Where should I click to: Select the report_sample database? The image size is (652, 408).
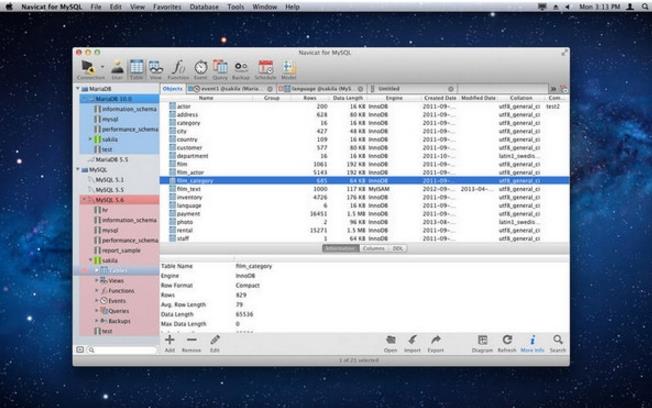click(x=121, y=250)
